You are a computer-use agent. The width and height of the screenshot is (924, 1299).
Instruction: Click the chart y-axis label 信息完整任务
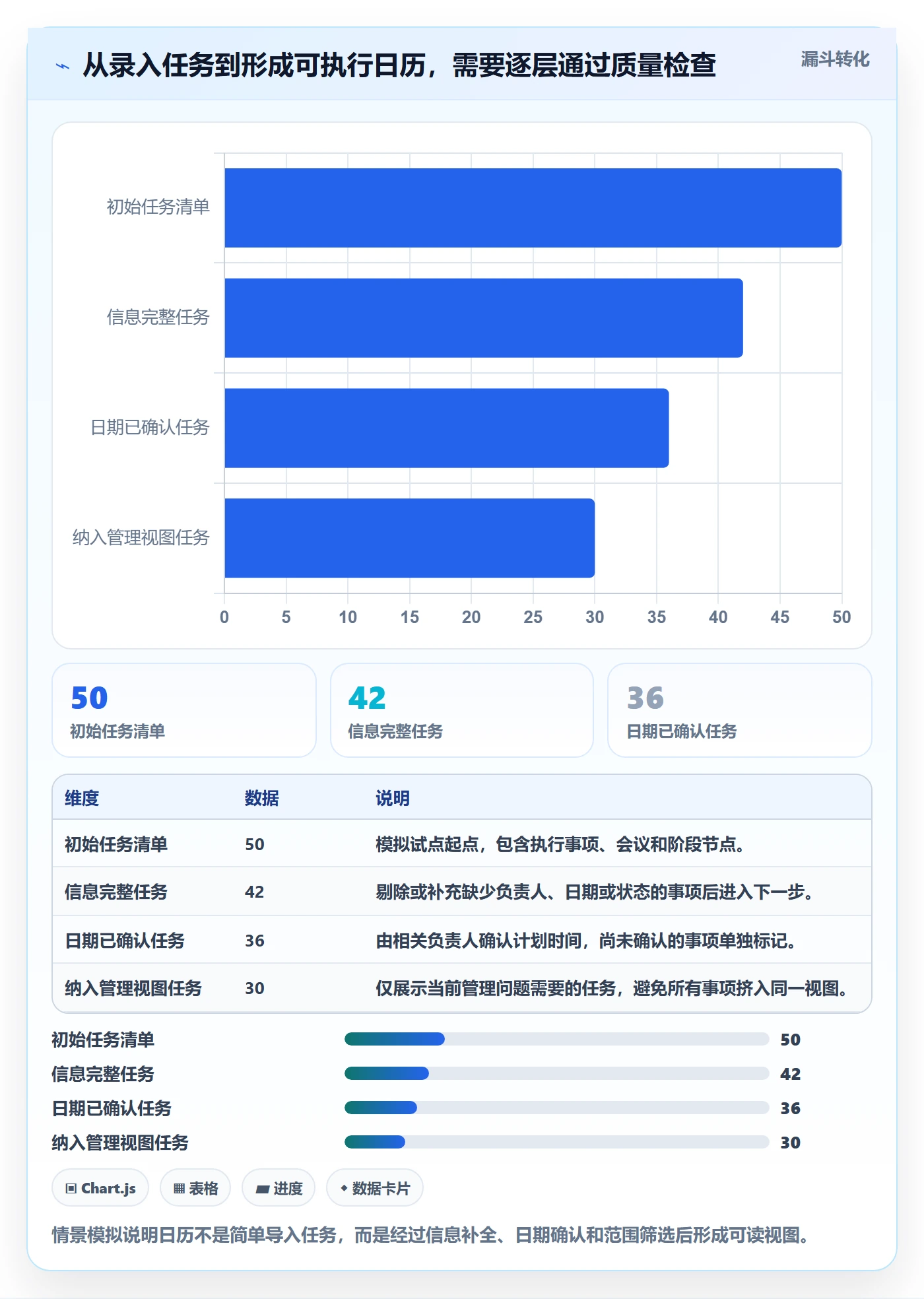tap(158, 317)
